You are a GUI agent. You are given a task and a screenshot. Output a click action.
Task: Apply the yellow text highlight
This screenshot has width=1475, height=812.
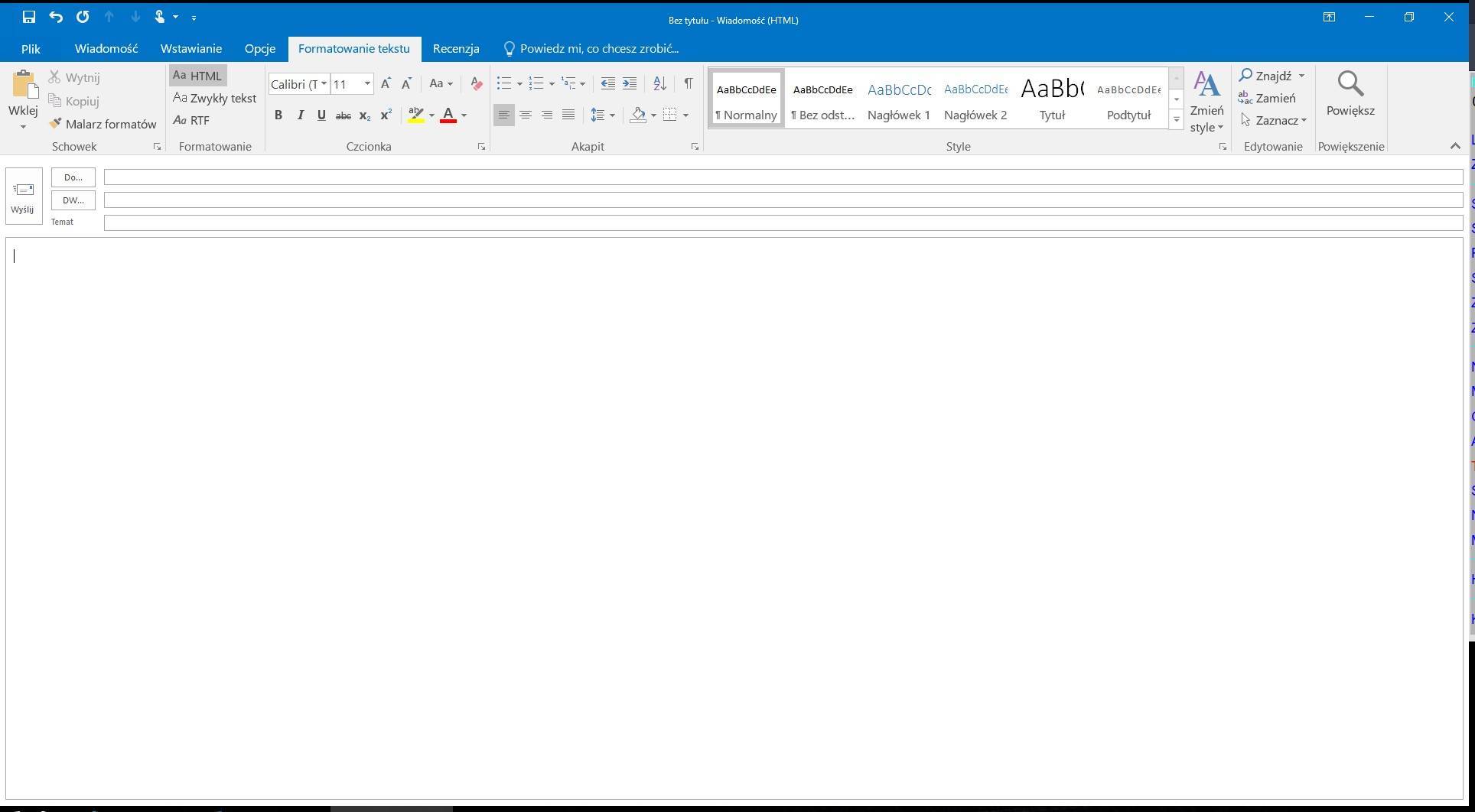coord(416,115)
